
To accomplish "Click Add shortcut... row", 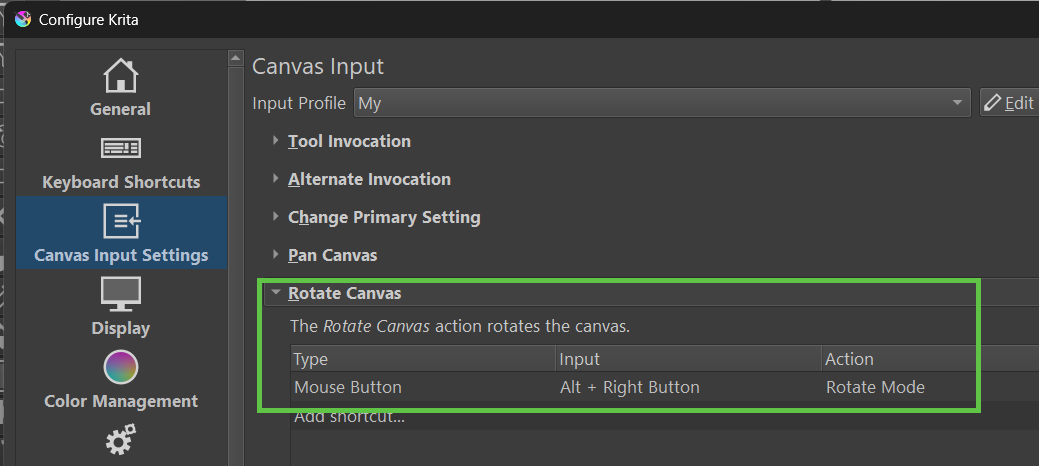I will click(x=665, y=416).
